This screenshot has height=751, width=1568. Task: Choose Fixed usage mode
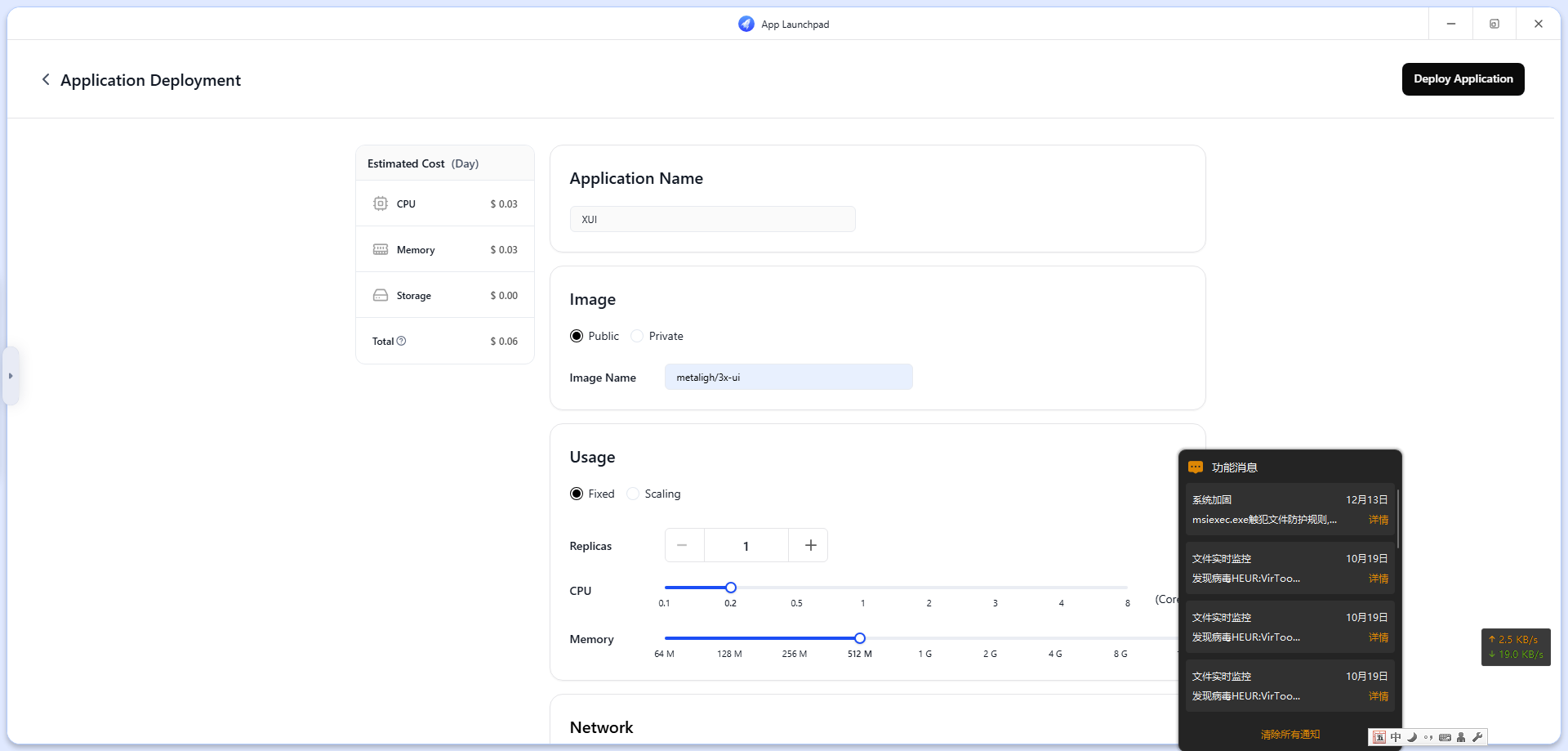[577, 494]
